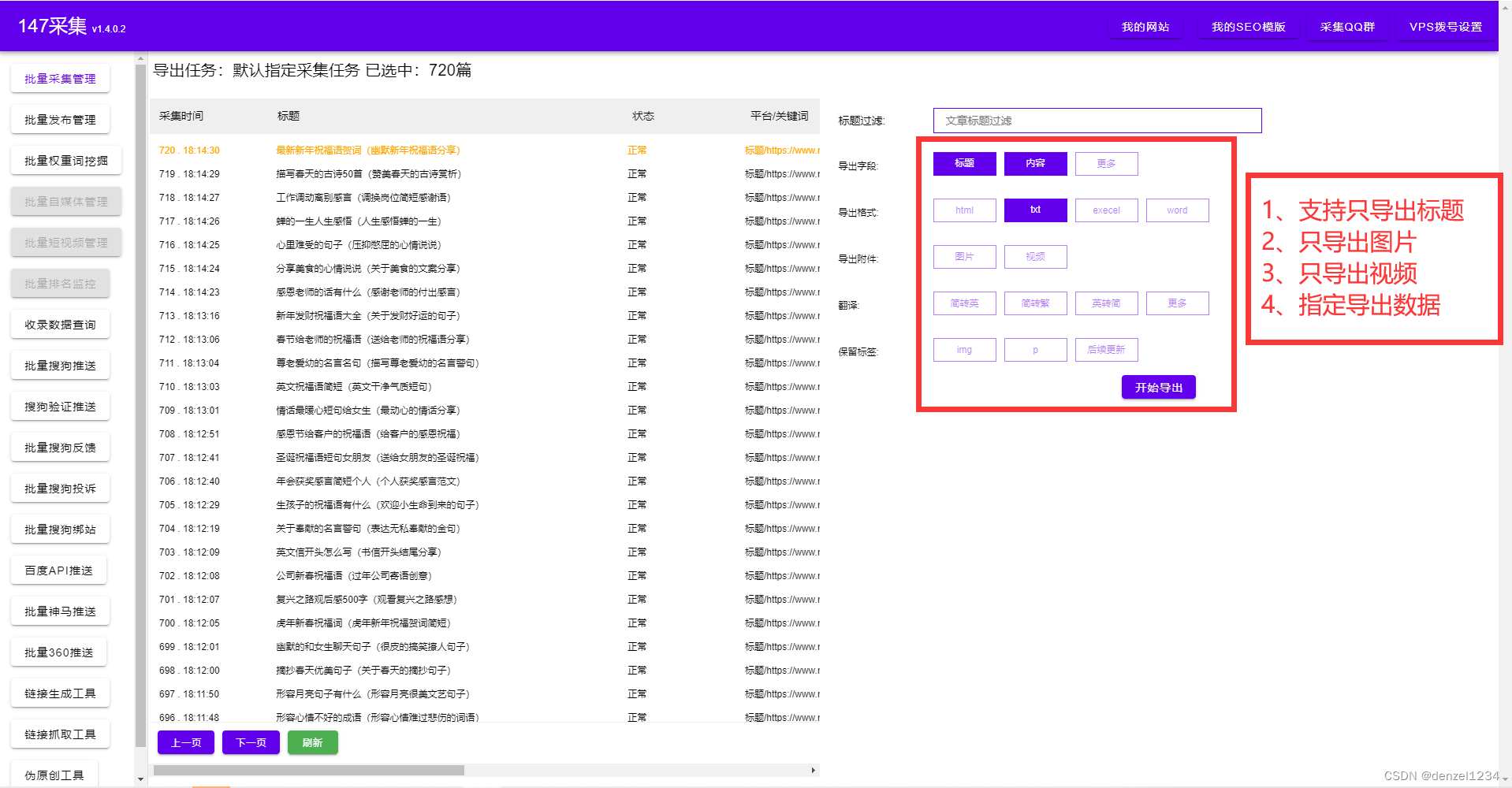1512x788 pixels.
Task: Enable 简转英 translation
Action: tap(965, 303)
